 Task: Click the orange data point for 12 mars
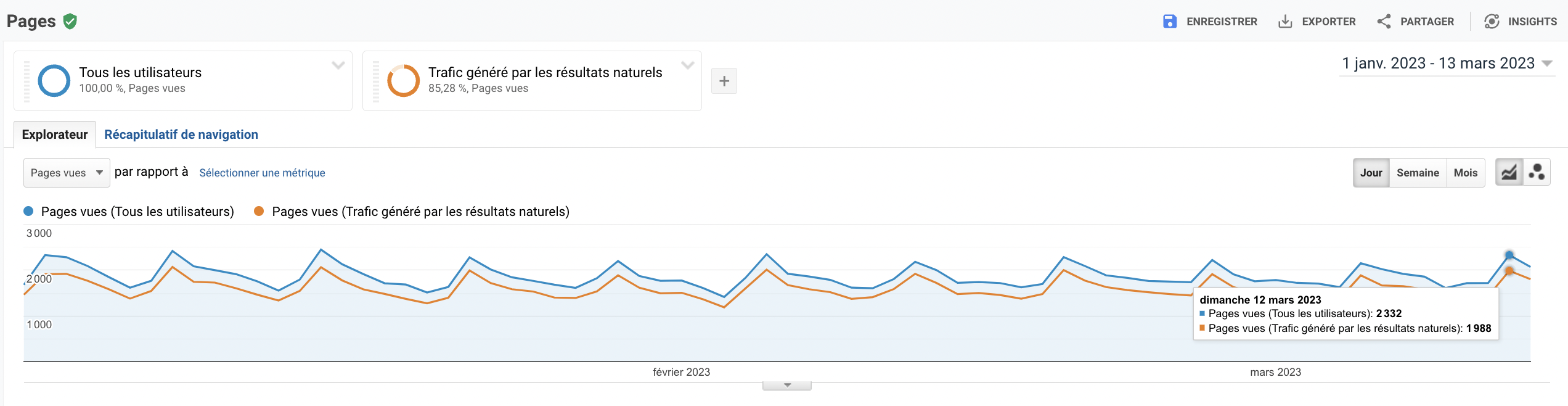(x=1509, y=271)
